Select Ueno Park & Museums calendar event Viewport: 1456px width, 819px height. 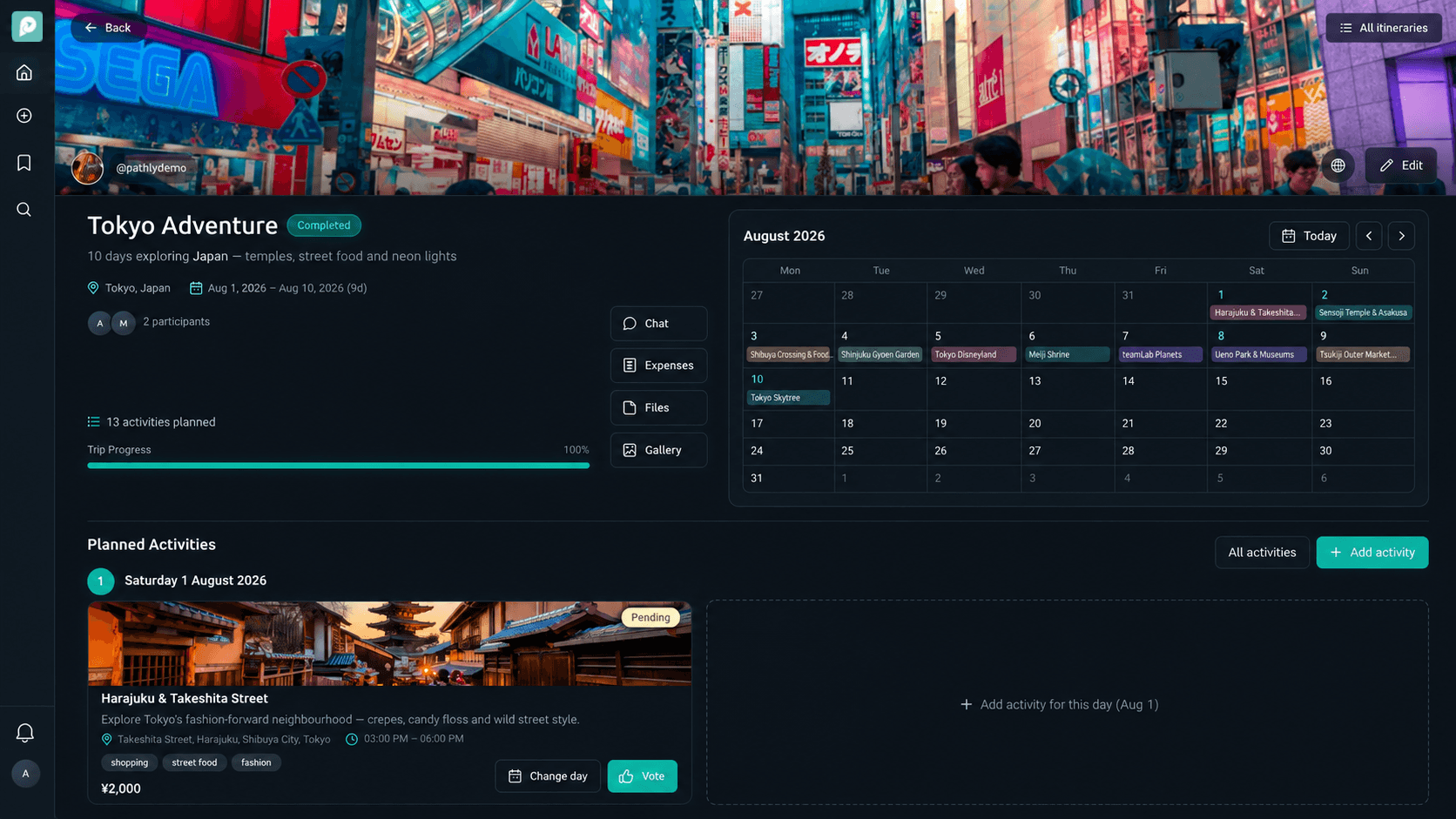(x=1259, y=354)
